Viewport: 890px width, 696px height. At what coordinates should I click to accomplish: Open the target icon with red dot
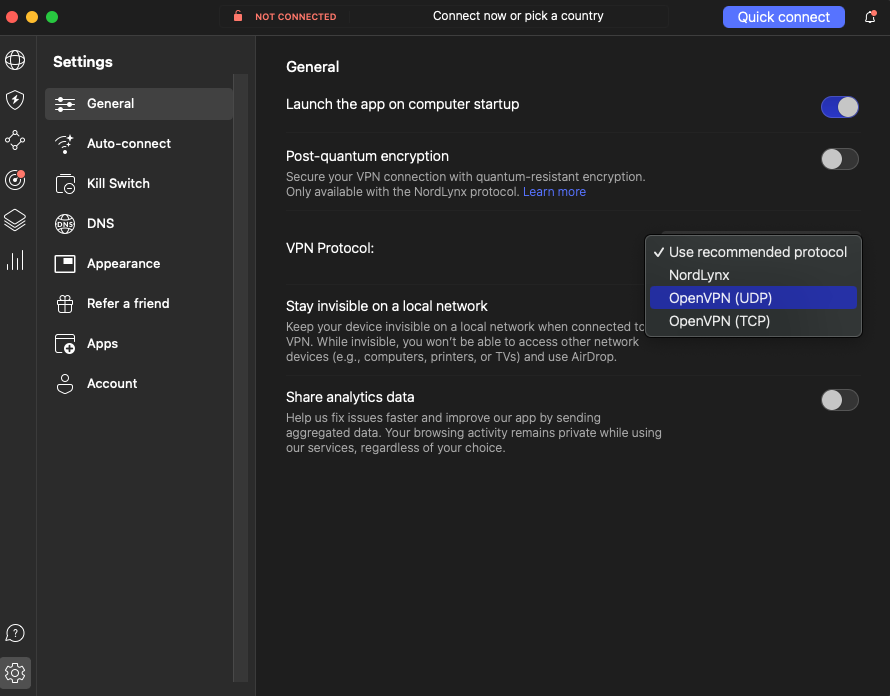coord(15,180)
